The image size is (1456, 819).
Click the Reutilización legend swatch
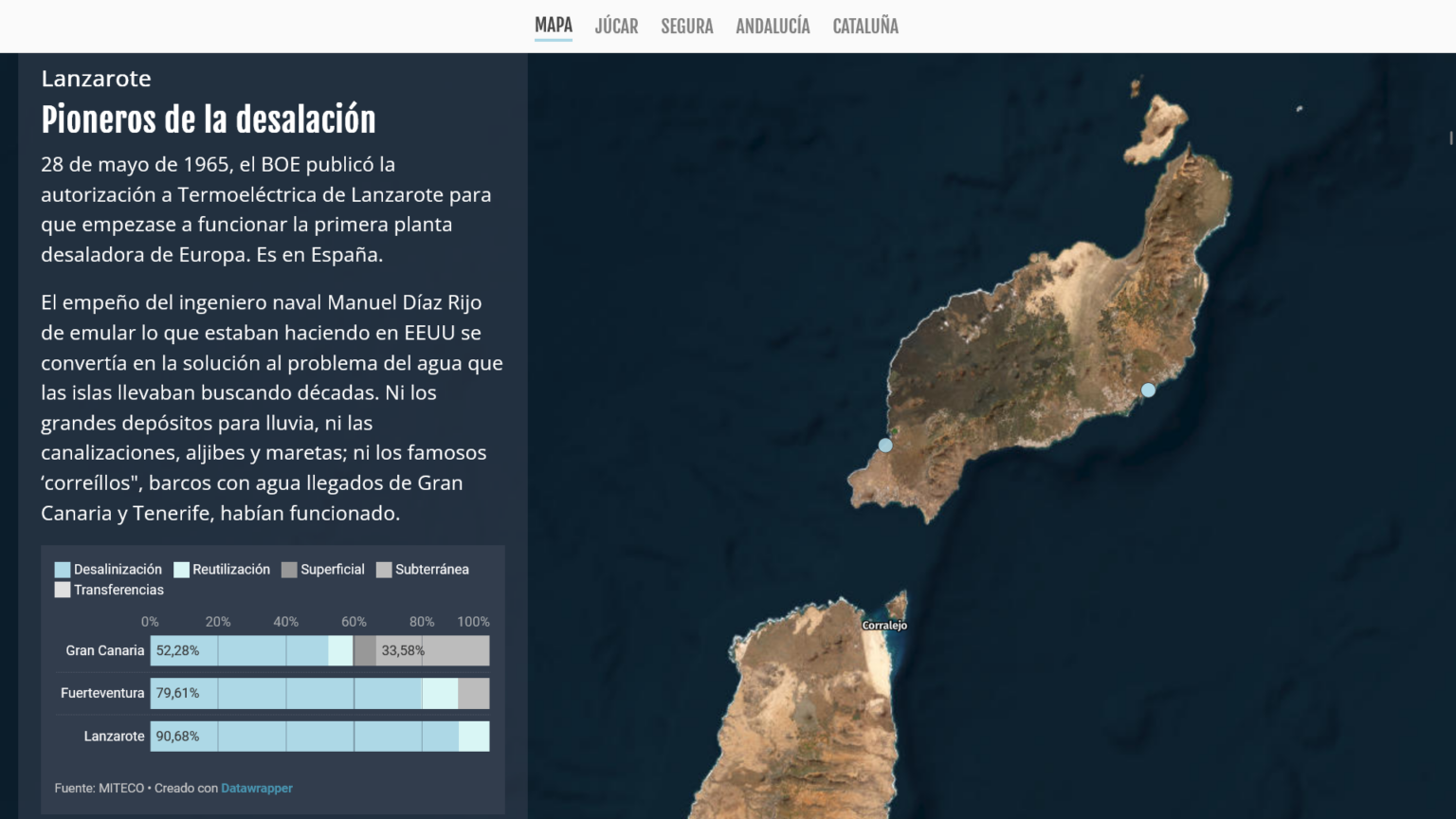coord(182,570)
